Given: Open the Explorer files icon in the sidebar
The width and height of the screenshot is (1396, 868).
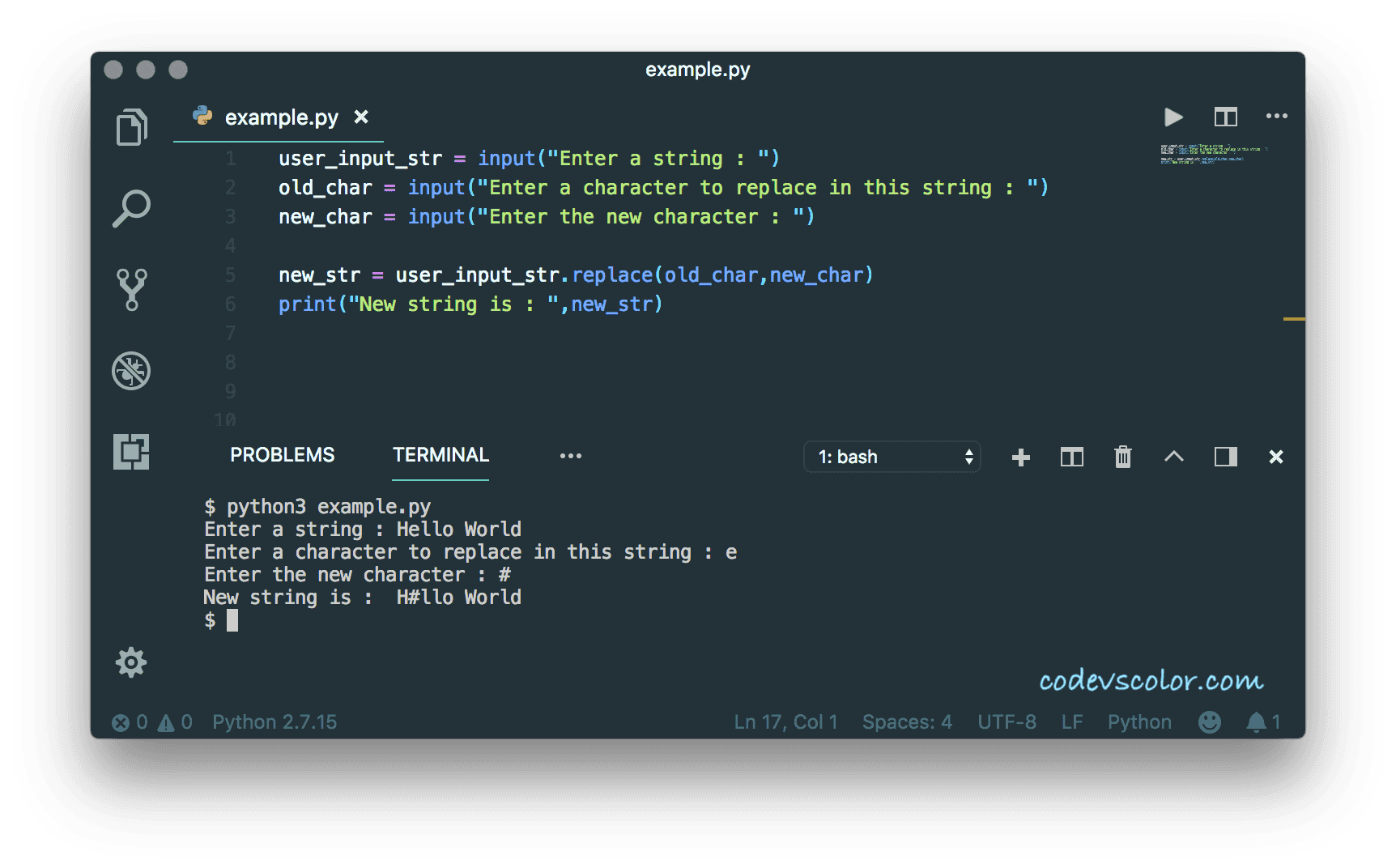Looking at the screenshot, I should [131, 127].
